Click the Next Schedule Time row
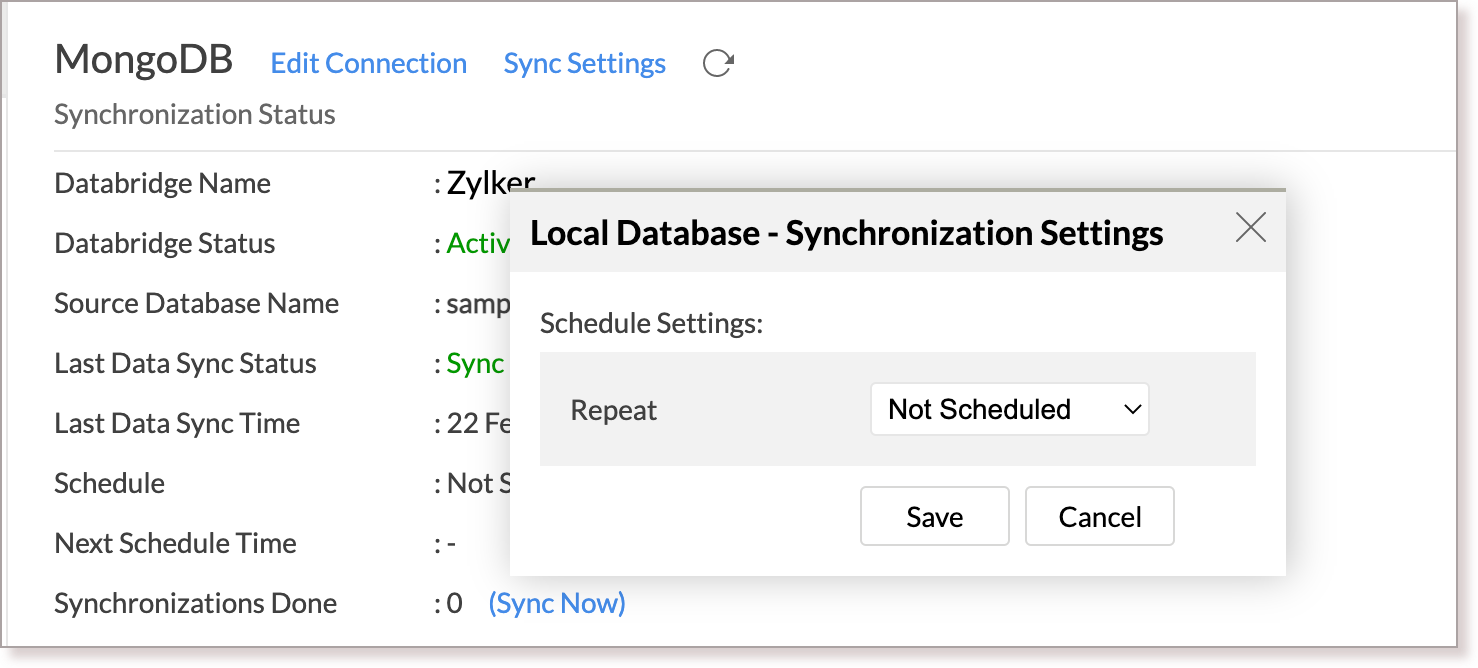This screenshot has width=1478, height=668. pos(175,543)
